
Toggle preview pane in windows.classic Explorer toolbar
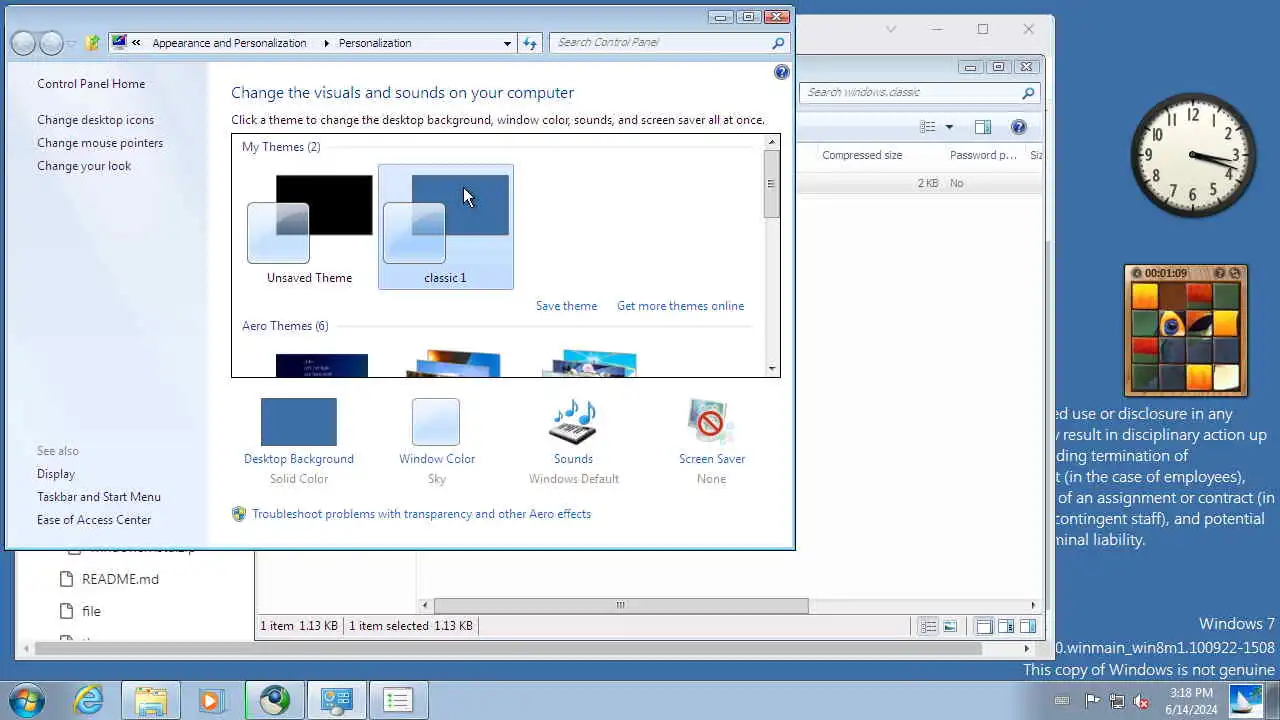[983, 127]
